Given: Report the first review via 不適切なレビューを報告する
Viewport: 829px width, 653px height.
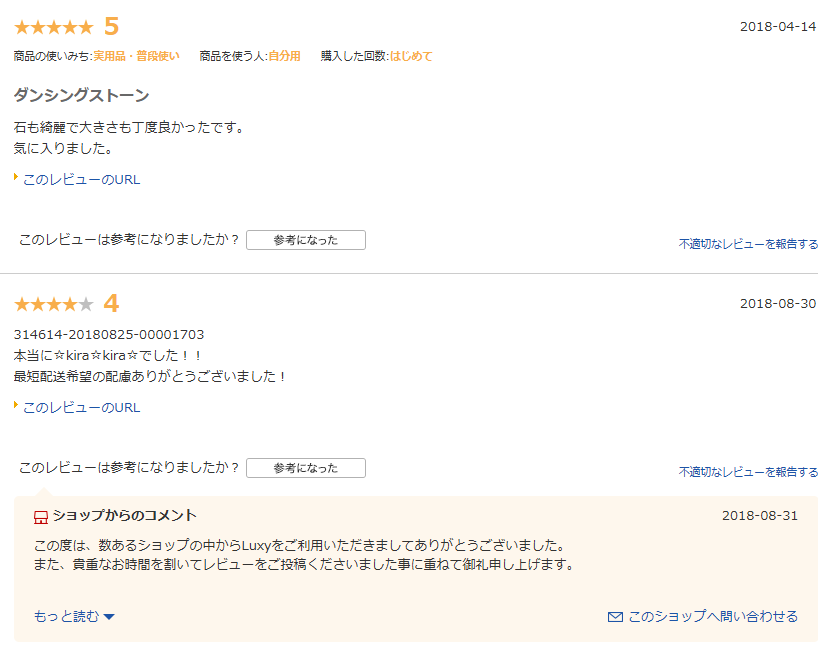Looking at the screenshot, I should 748,244.
